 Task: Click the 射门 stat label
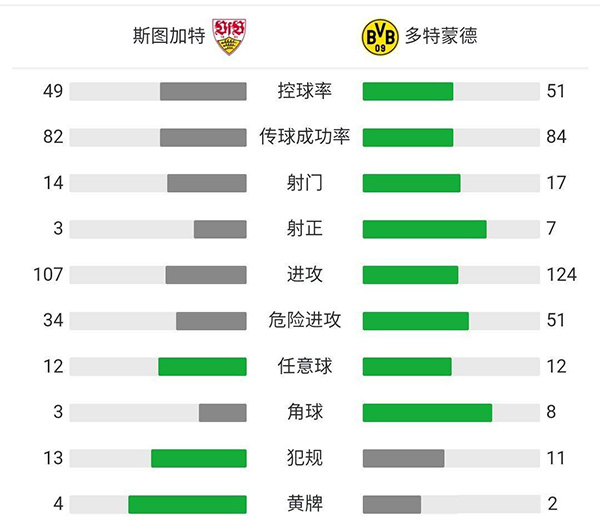pos(304,183)
